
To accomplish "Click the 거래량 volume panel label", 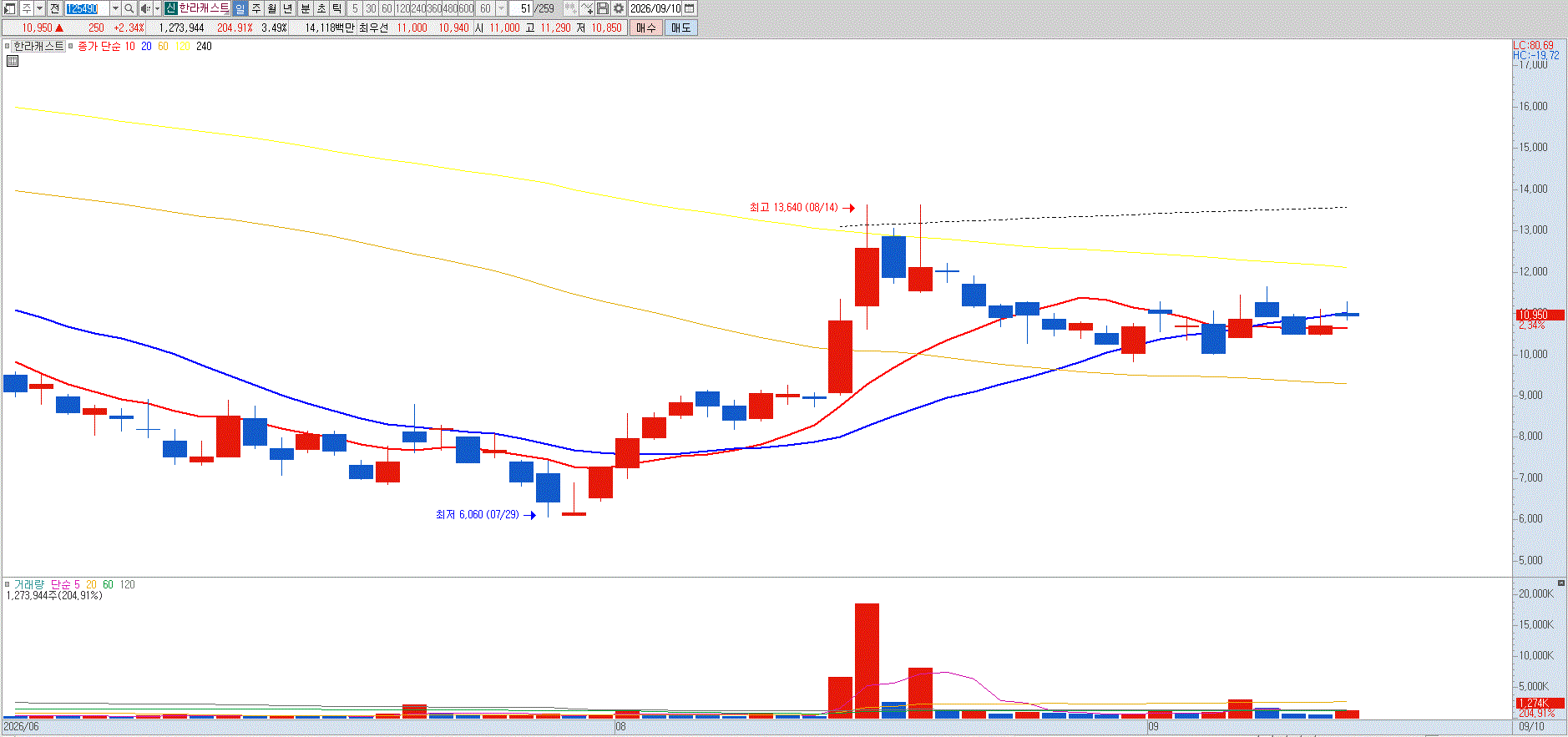I will 28,584.
